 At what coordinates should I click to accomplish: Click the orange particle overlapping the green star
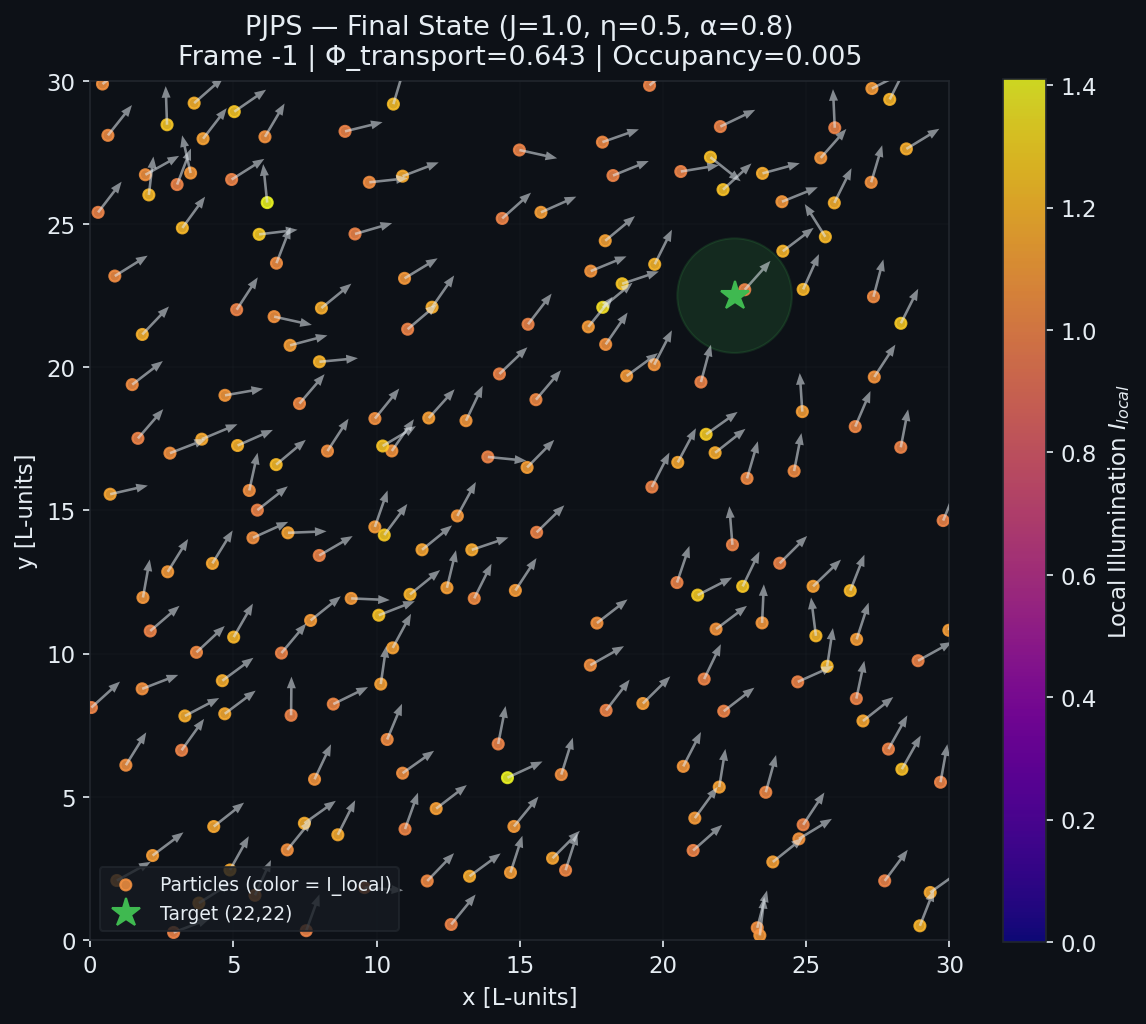[x=745, y=290]
